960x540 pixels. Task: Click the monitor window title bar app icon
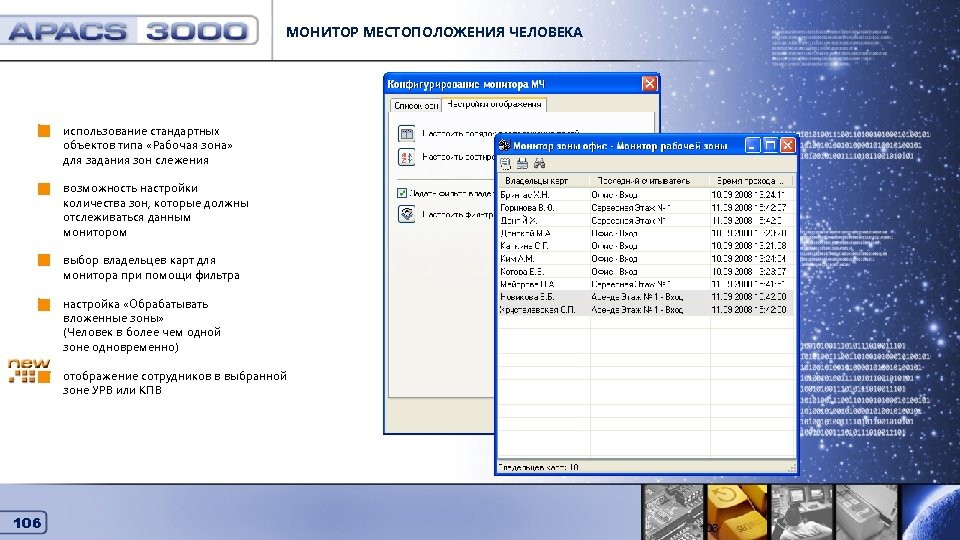504,145
